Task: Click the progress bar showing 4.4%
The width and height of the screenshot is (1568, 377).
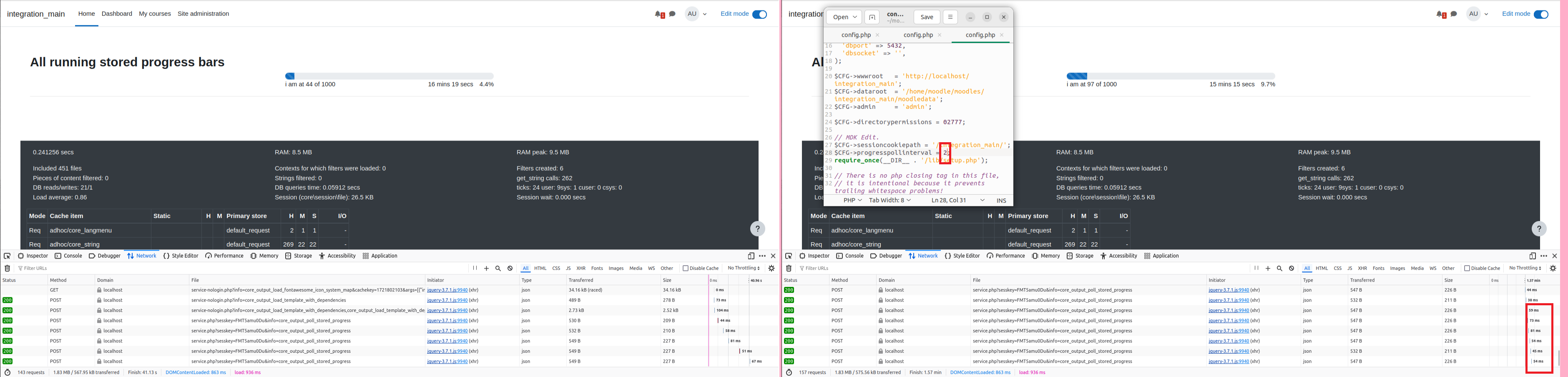Action: coord(389,76)
